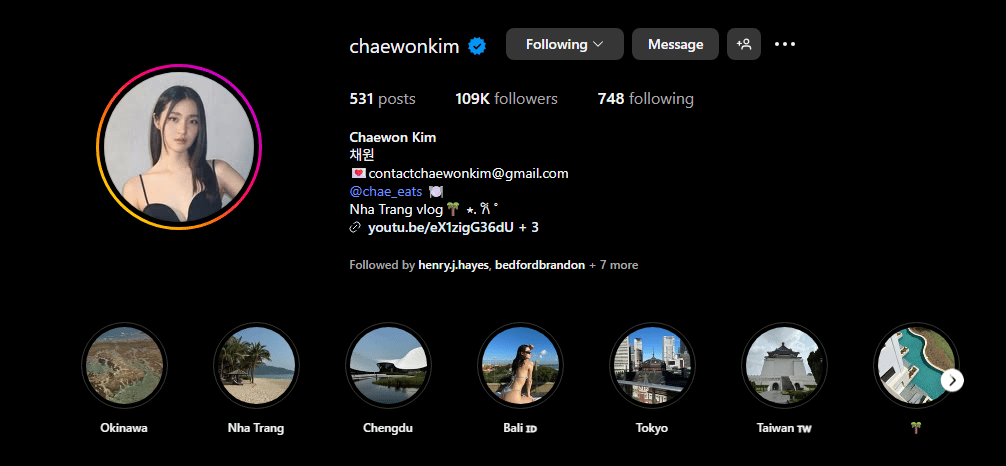
Task: Open the 748 following list
Action: [x=645, y=99]
